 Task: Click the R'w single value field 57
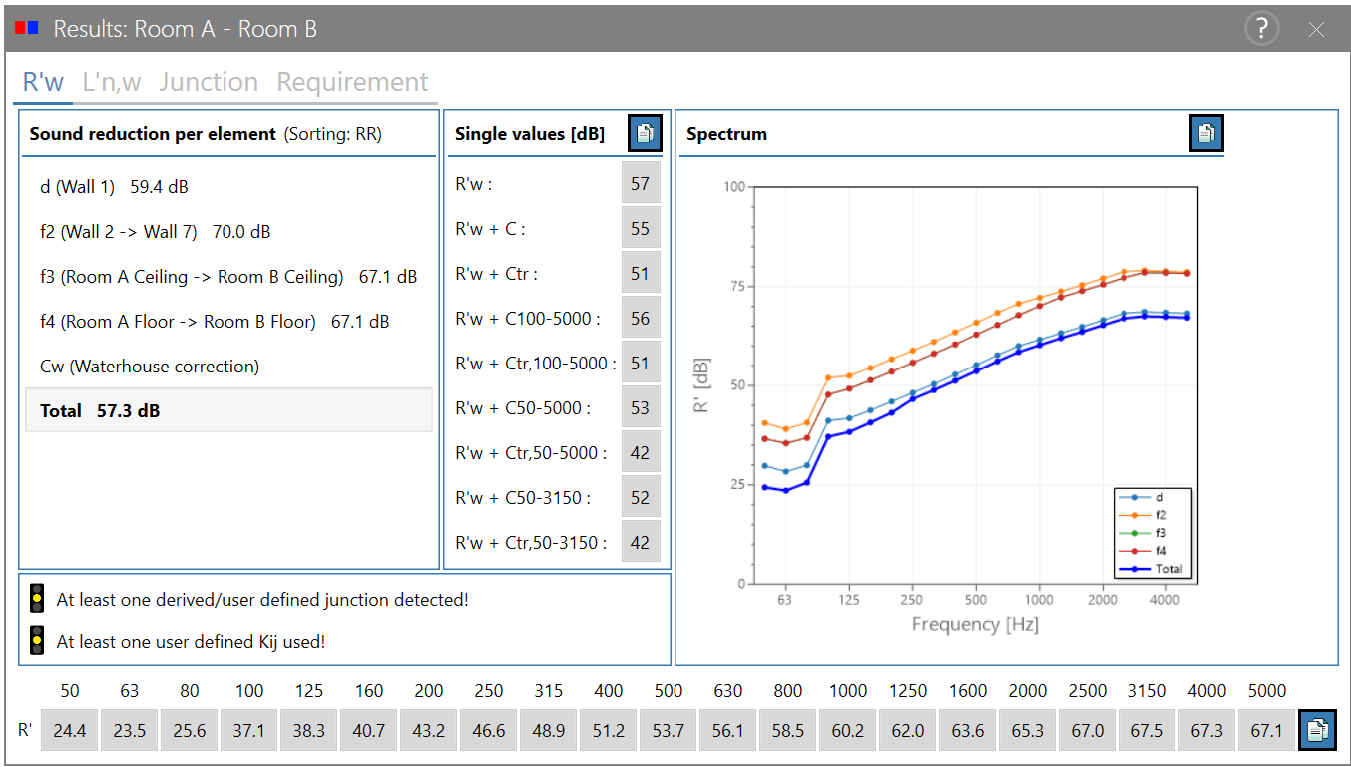641,183
